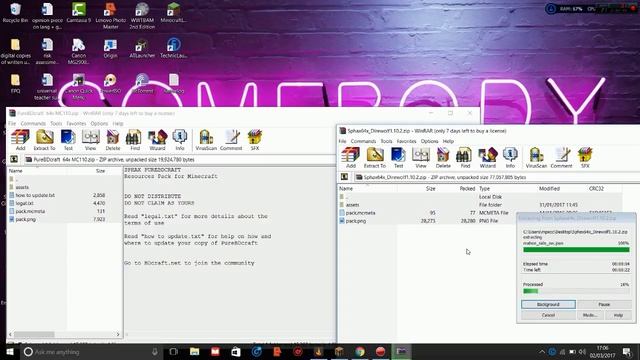Click Help button in extraction dialog
This screenshot has height=360, width=640.
[618, 315]
